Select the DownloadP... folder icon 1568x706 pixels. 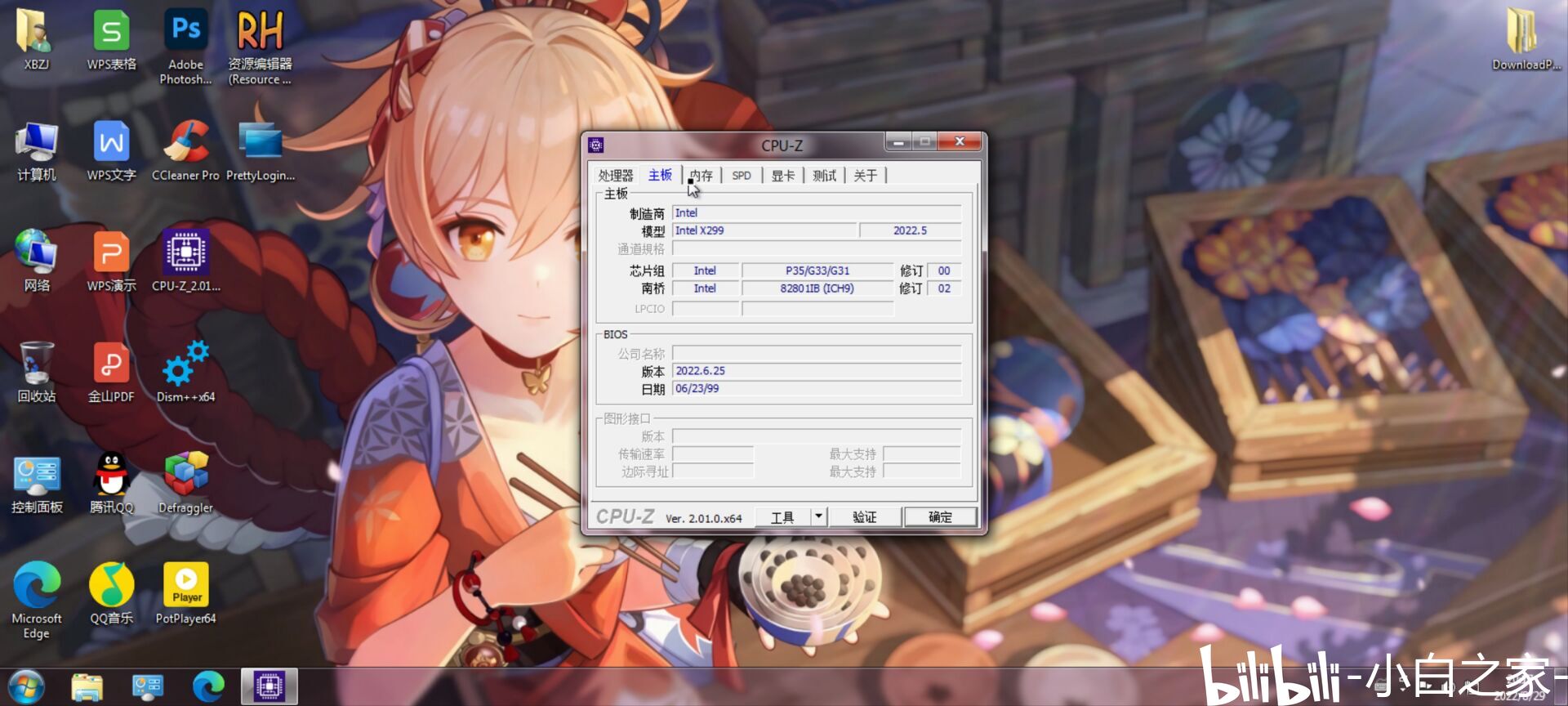[1526, 38]
